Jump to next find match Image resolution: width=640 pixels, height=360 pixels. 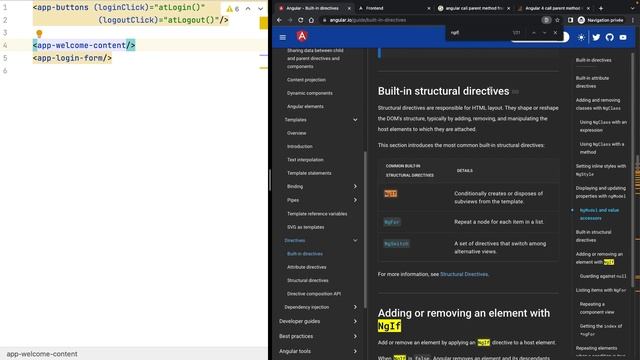point(544,33)
